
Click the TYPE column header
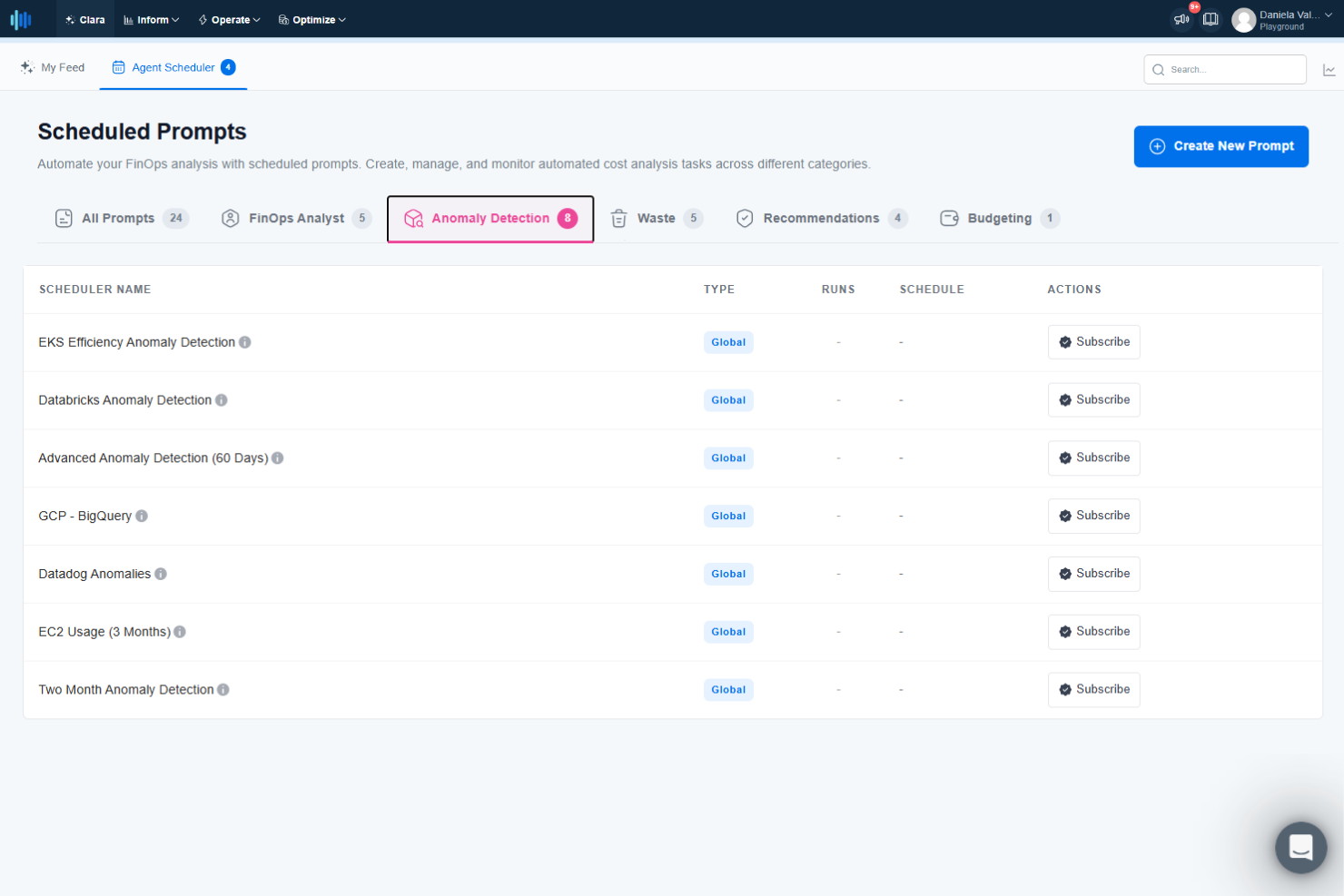[x=719, y=290]
